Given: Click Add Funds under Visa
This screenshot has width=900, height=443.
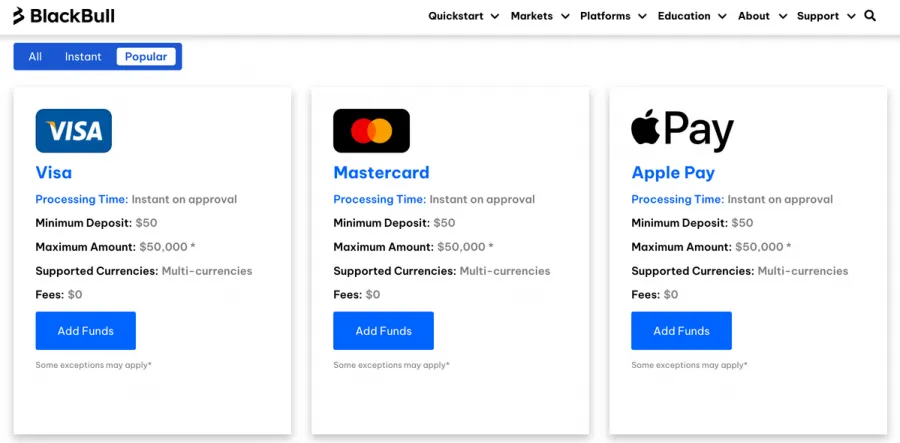Looking at the screenshot, I should point(86,331).
